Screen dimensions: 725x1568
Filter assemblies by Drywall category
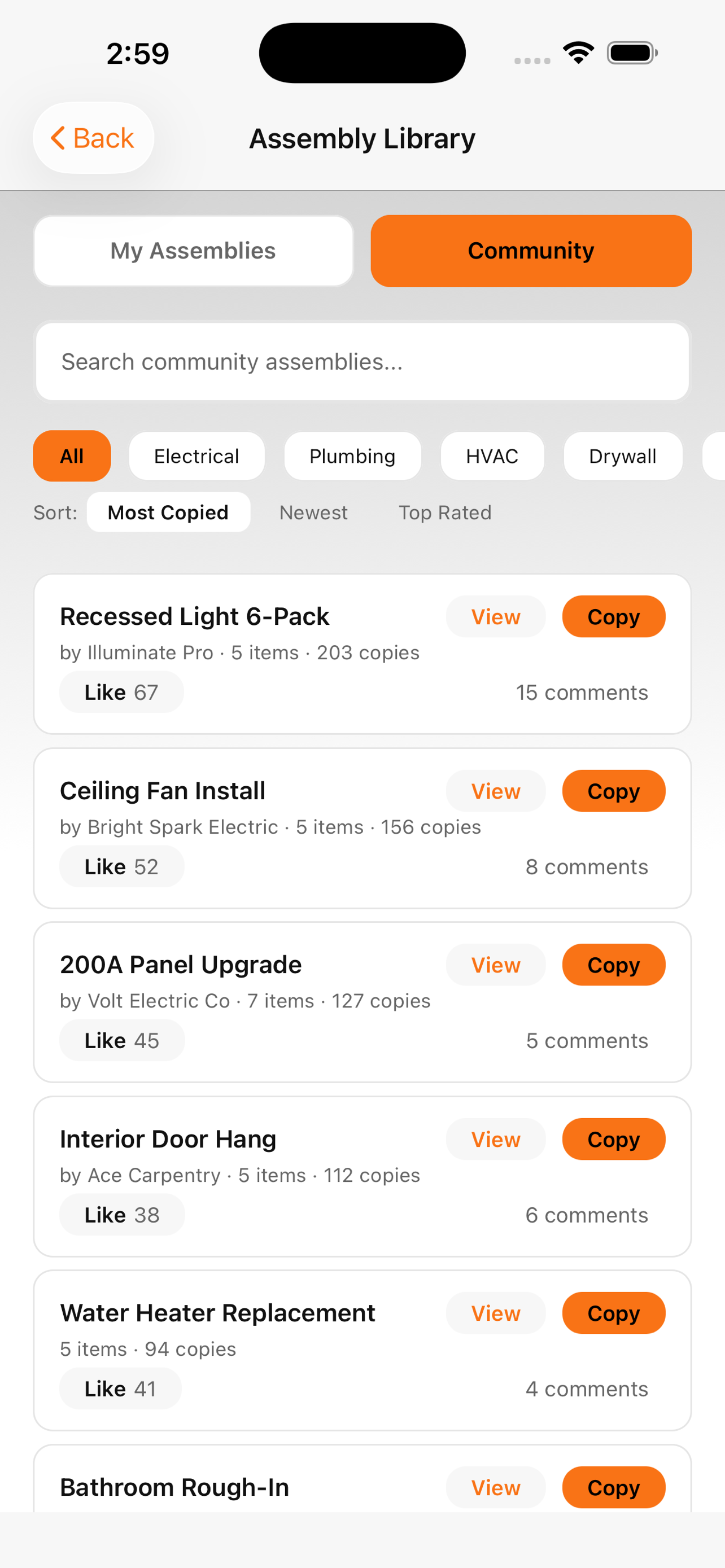[x=623, y=456]
